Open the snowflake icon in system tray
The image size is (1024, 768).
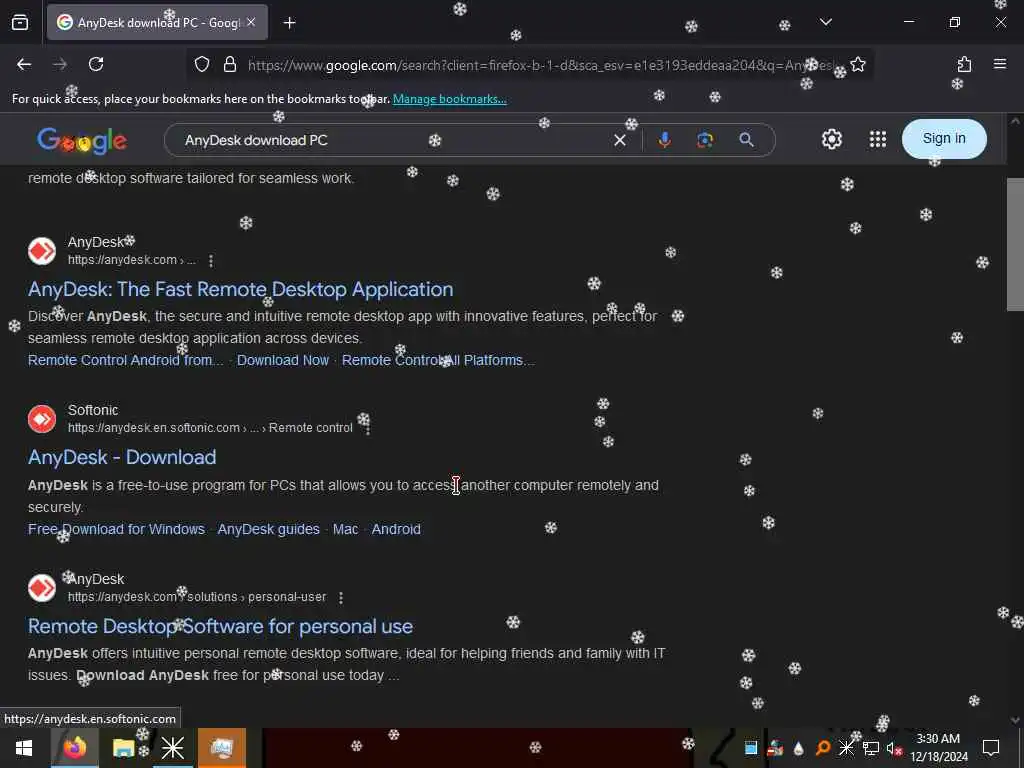pyautogui.click(x=846, y=748)
